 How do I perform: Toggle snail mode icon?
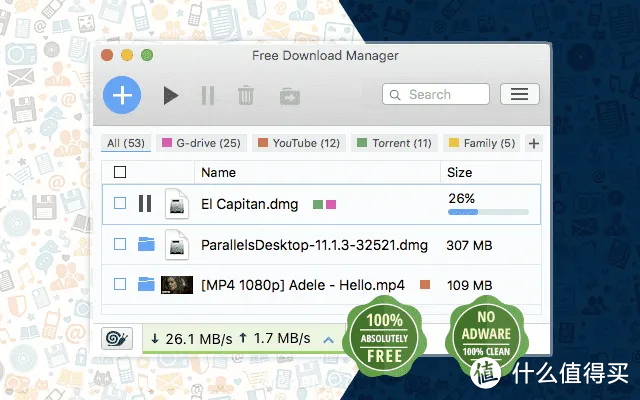click(x=117, y=338)
